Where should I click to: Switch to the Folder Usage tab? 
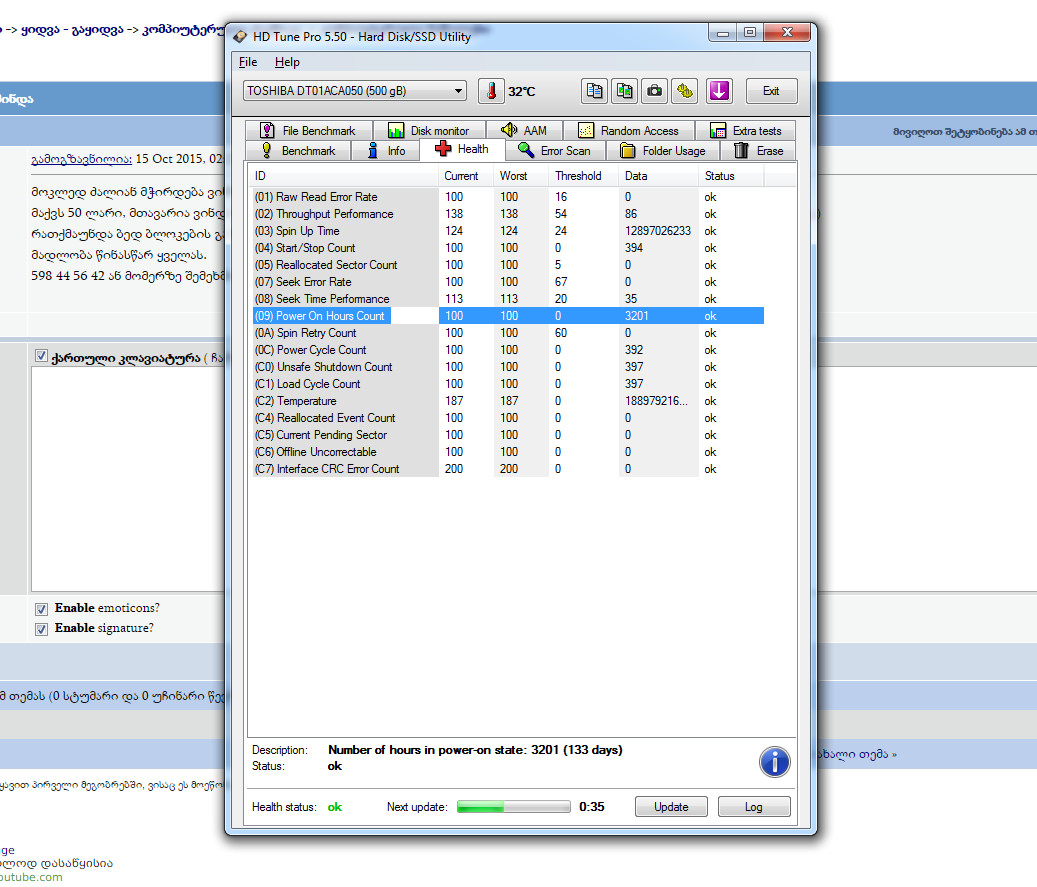pyautogui.click(x=663, y=151)
